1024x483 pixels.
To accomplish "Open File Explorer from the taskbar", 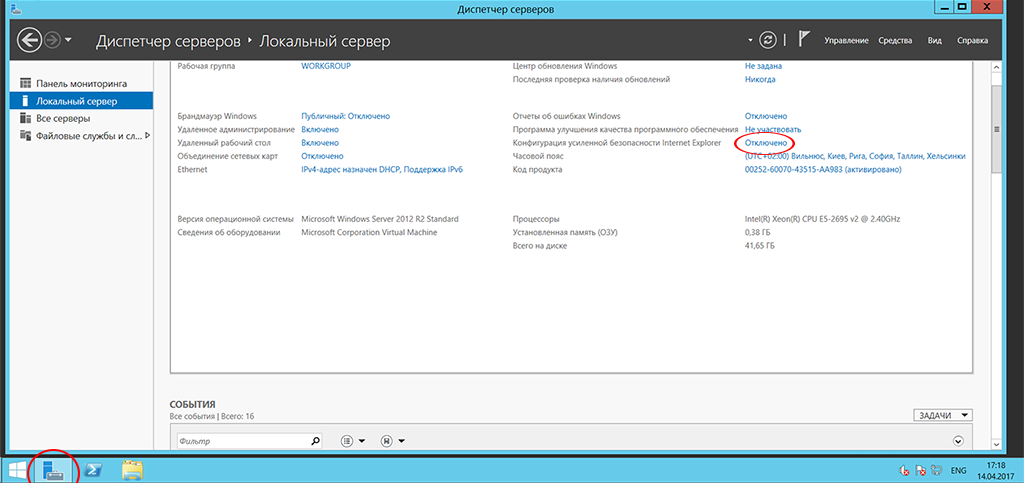I will [x=133, y=470].
